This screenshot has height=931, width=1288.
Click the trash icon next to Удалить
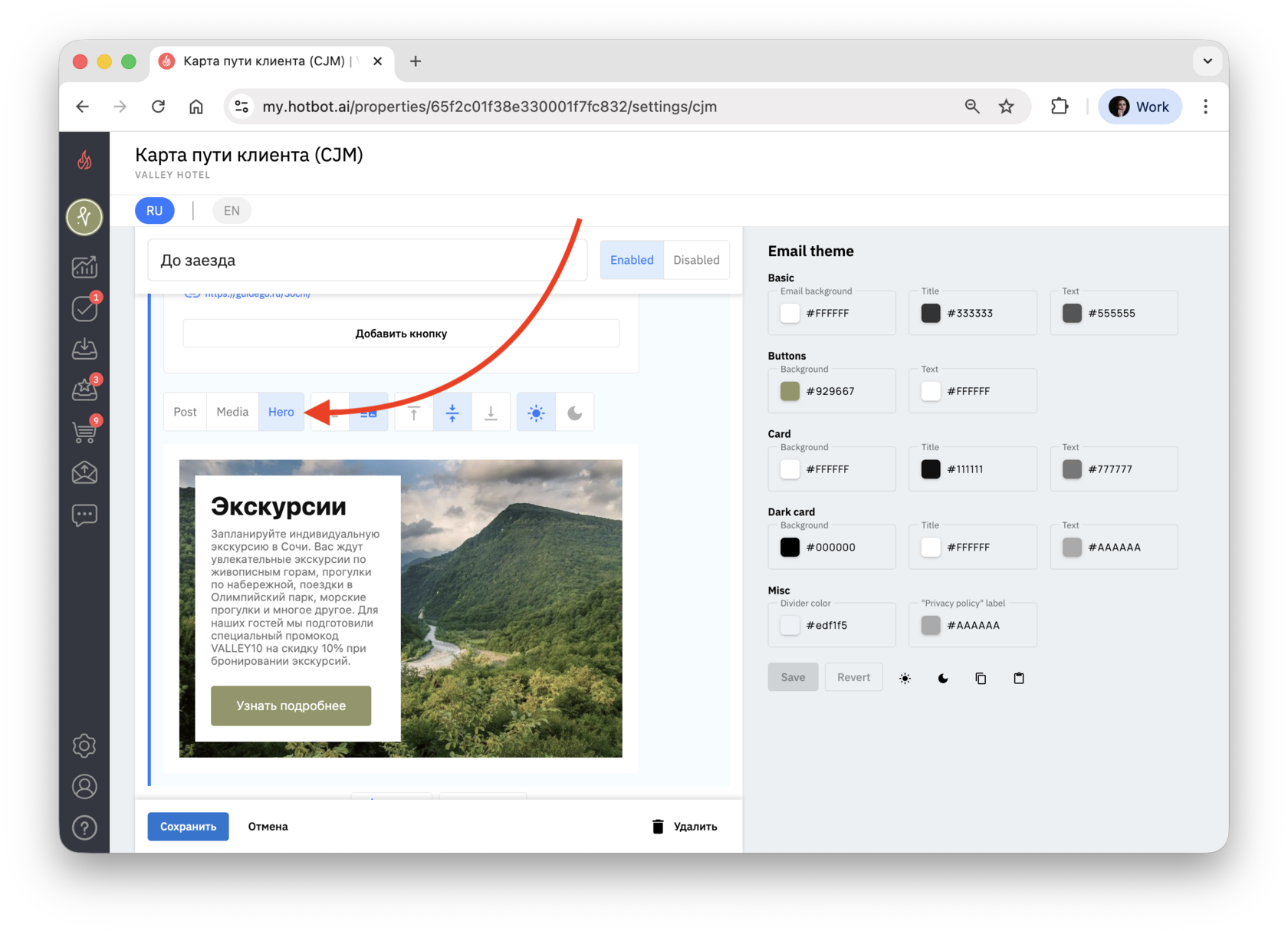tap(658, 826)
